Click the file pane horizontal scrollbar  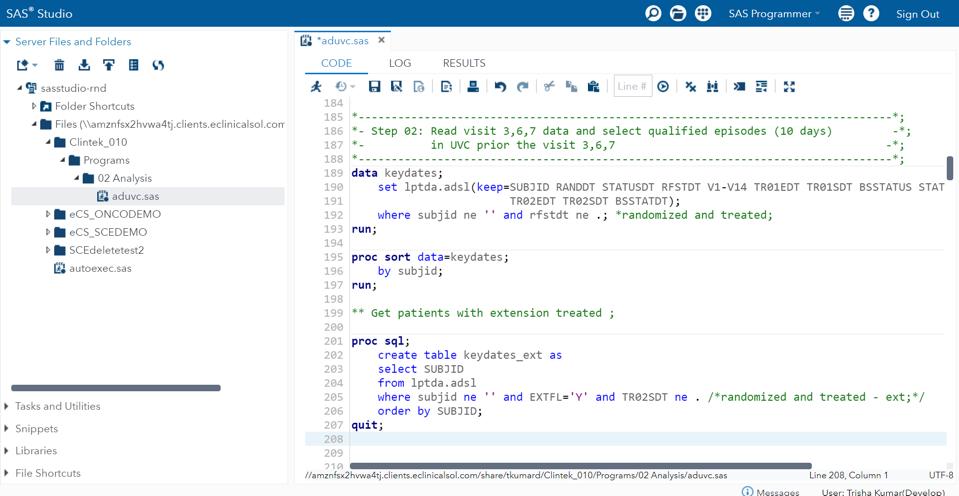116,388
